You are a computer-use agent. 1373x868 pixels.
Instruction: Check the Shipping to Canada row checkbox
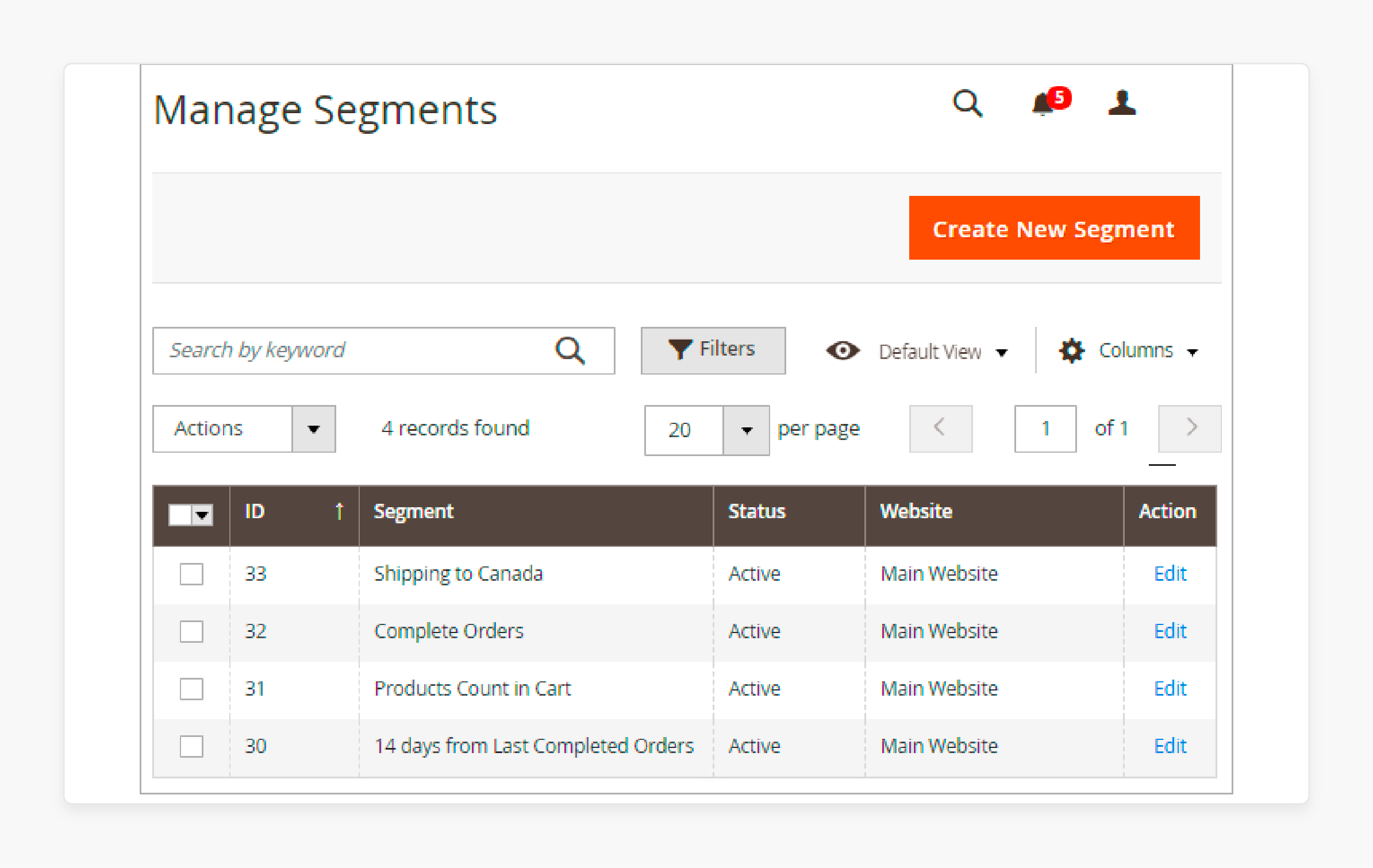tap(191, 574)
